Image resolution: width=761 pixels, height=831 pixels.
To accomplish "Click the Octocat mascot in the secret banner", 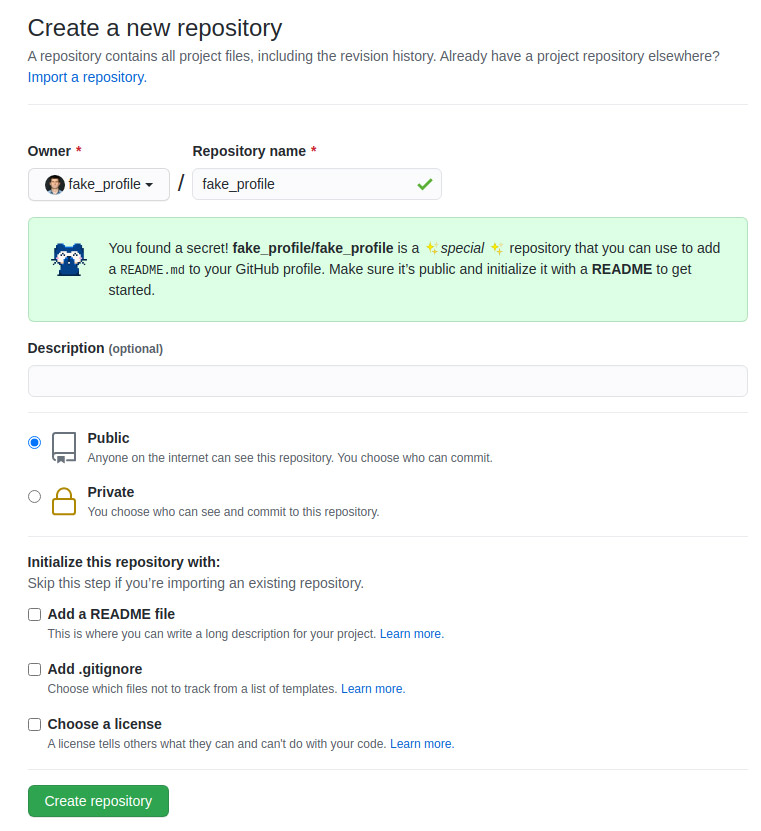I will (x=68, y=262).
